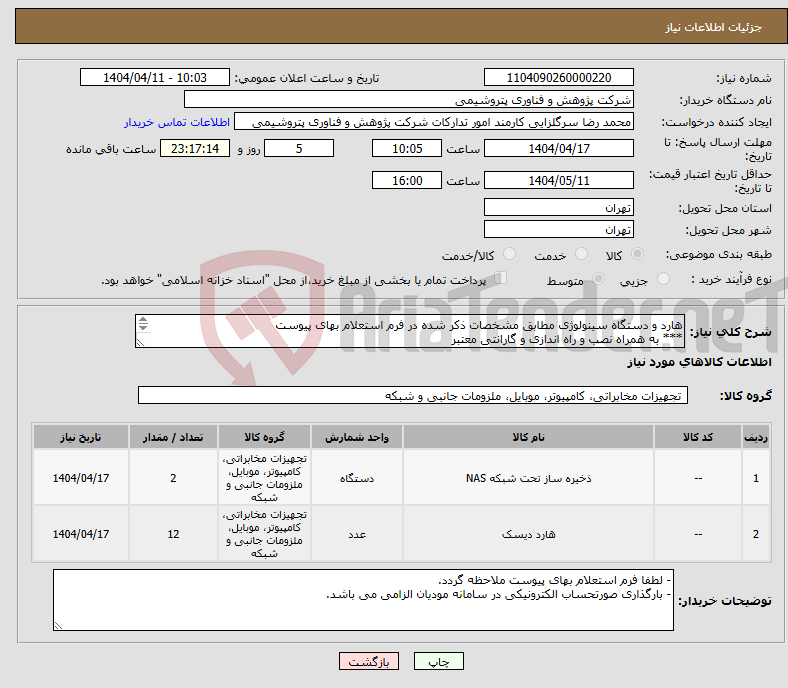Click the quantity 12 cell
The image size is (788, 688).
point(173,534)
